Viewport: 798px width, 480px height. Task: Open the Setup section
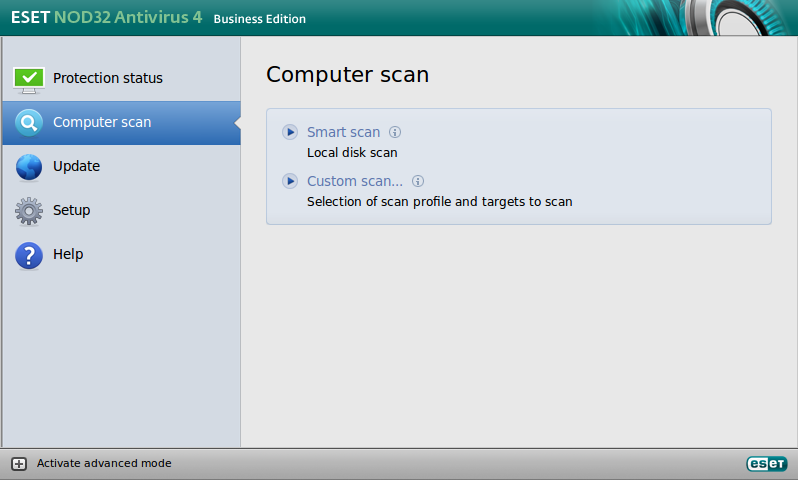pyautogui.click(x=122, y=210)
